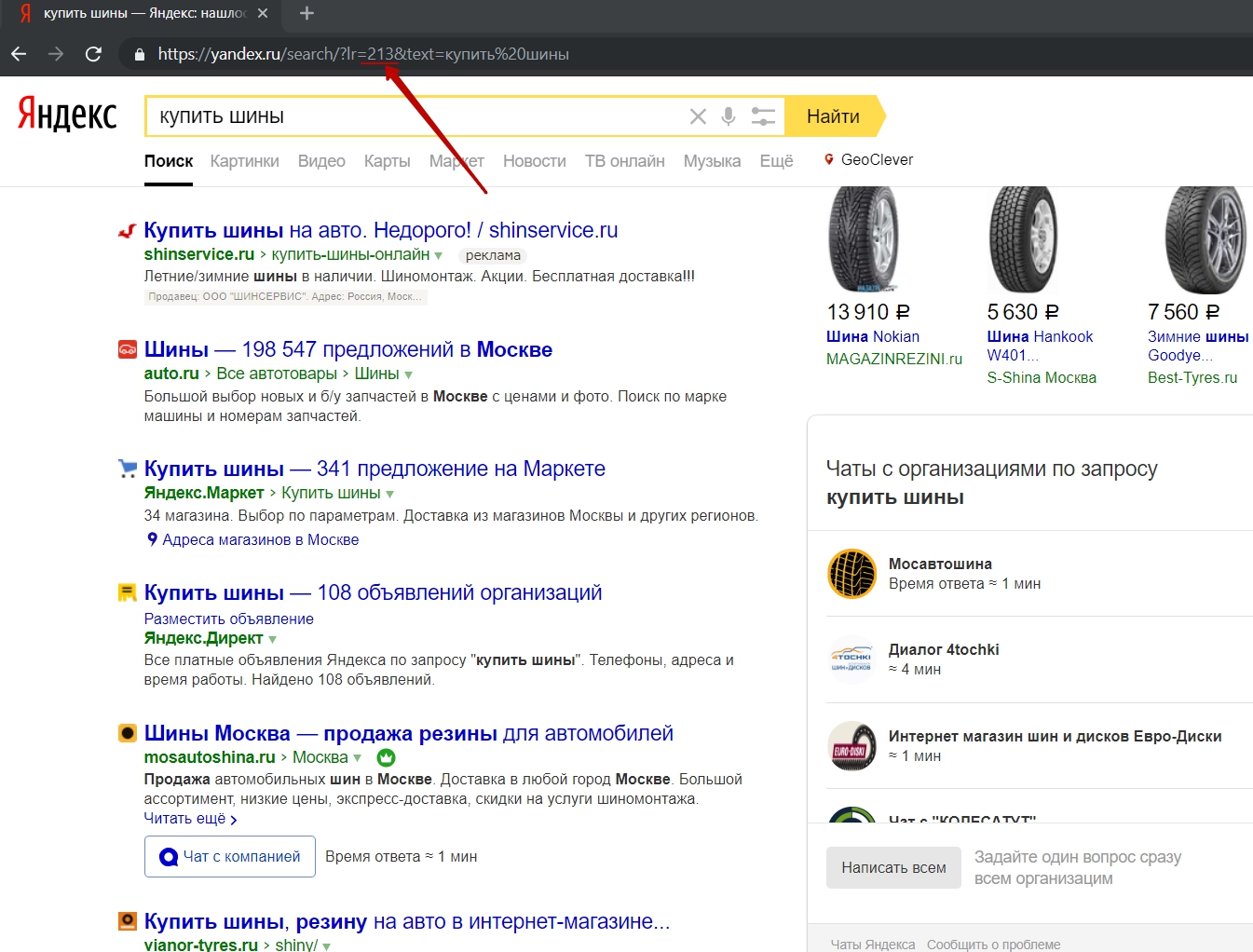The width and height of the screenshot is (1253, 952).
Task: Clear the search query with X icon
Action: [698, 116]
